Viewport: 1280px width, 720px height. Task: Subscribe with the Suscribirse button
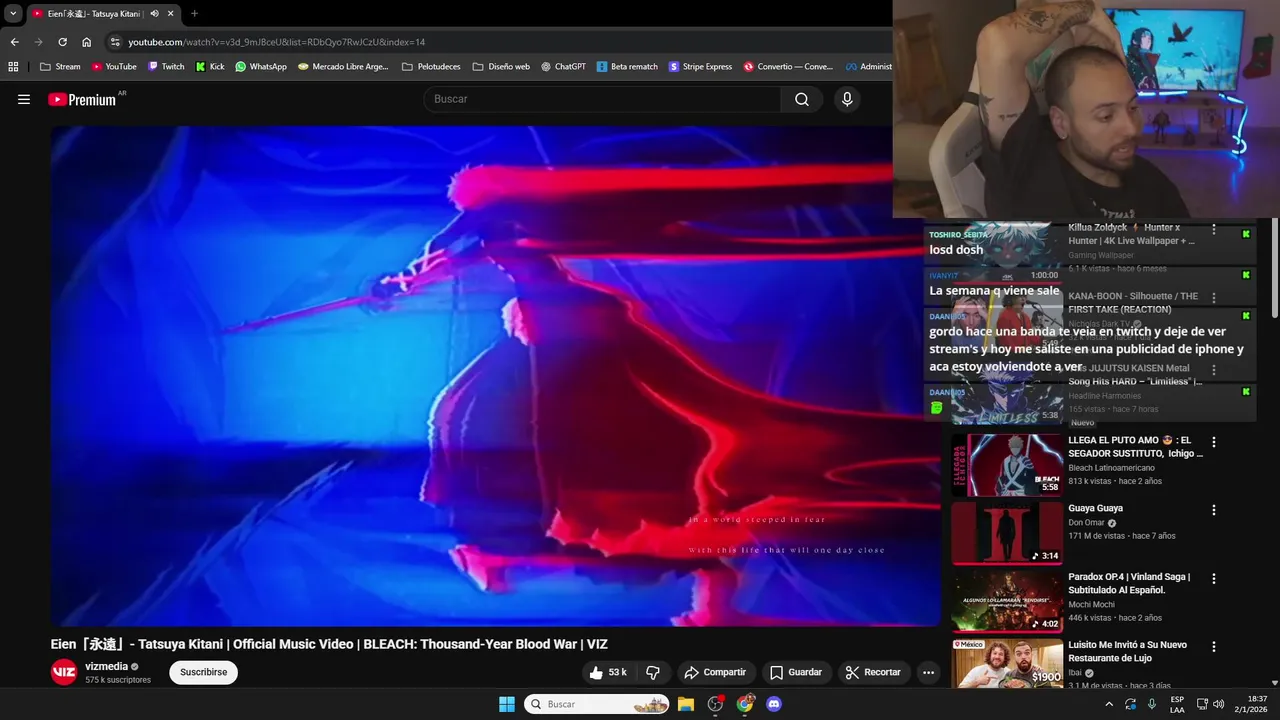[x=203, y=672]
